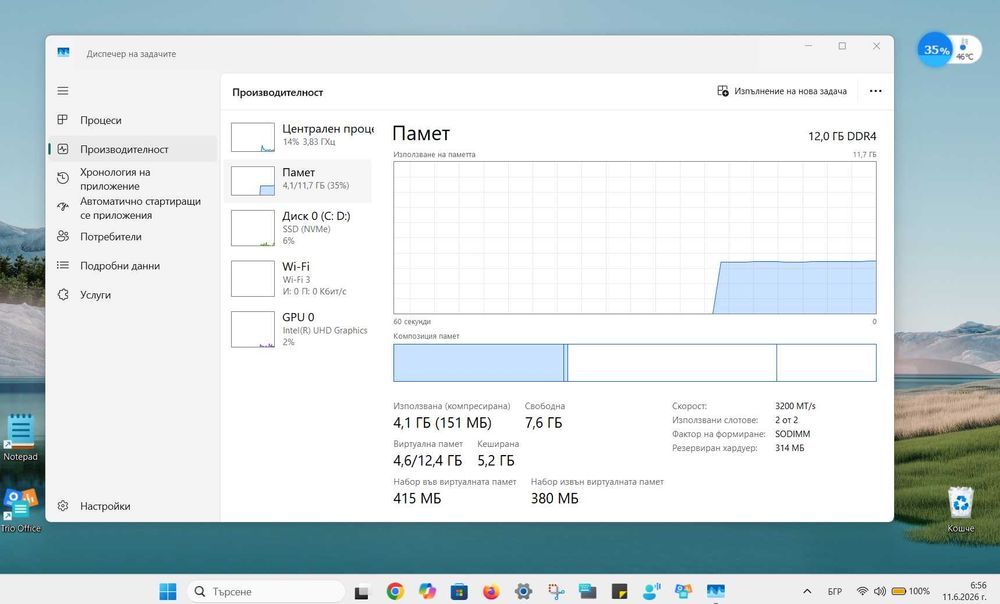Click the БГР language indicator
This screenshot has width=1000, height=604.
835,591
